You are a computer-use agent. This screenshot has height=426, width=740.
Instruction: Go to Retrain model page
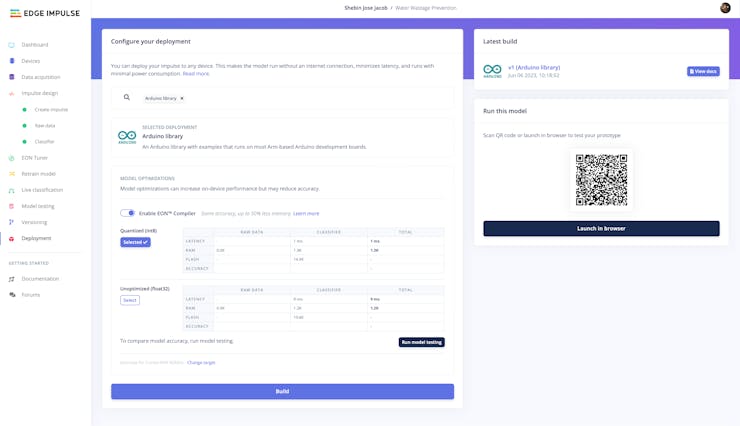pyautogui.click(x=39, y=174)
